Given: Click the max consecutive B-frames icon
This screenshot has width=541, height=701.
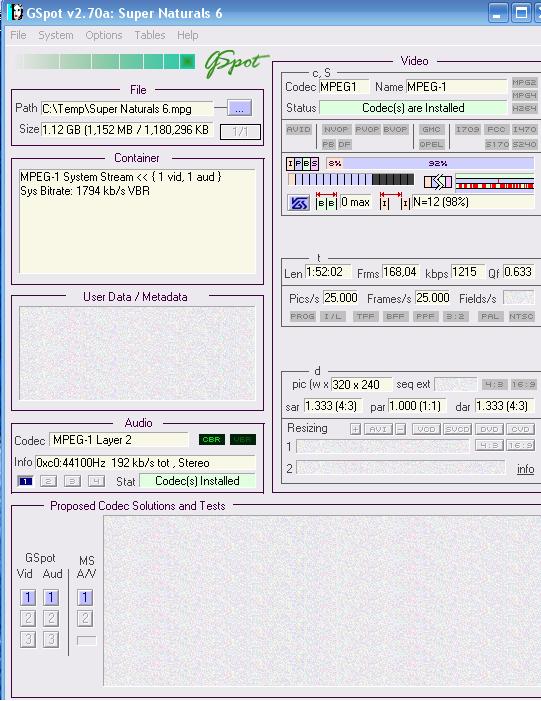Looking at the screenshot, I should point(326,201).
